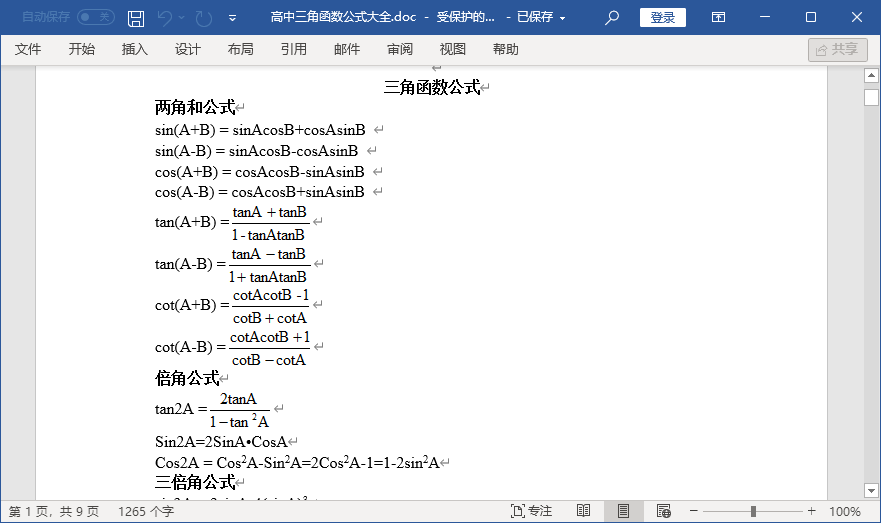The image size is (881, 523).
Task: Click the zoom in plus icon
Action: point(809,511)
